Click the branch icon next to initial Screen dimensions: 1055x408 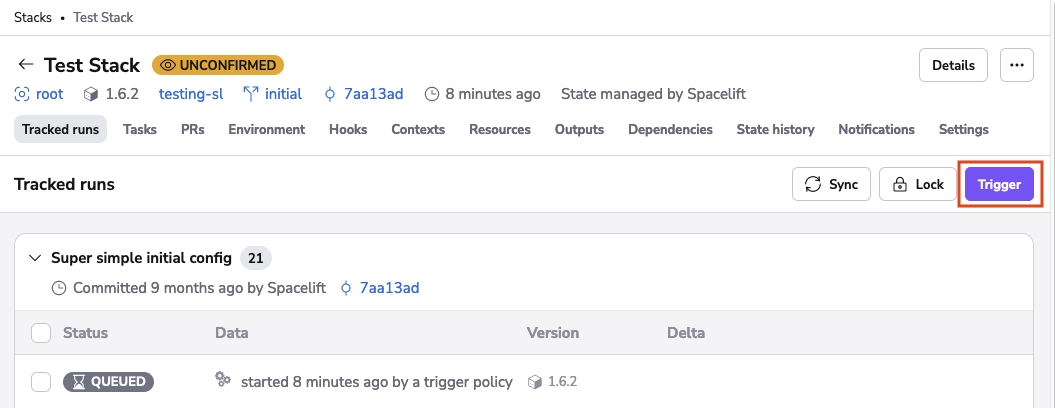250,94
